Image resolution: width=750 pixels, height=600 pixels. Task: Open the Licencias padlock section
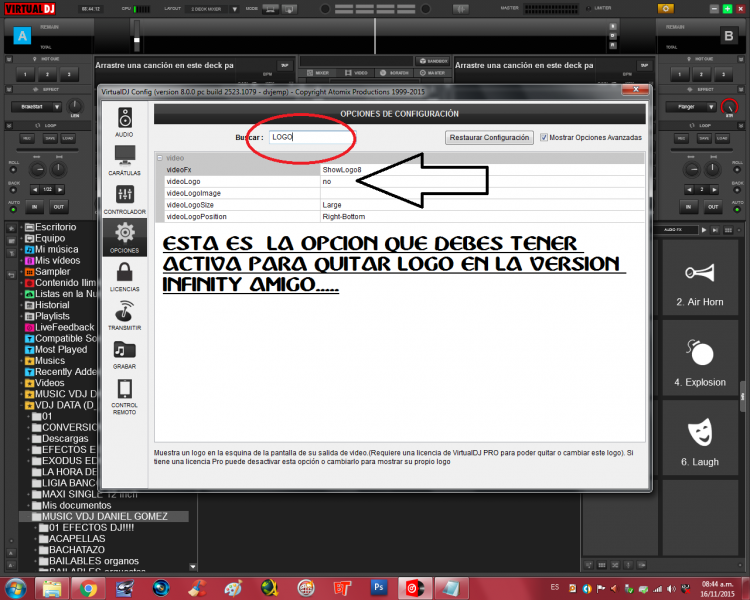click(x=124, y=277)
